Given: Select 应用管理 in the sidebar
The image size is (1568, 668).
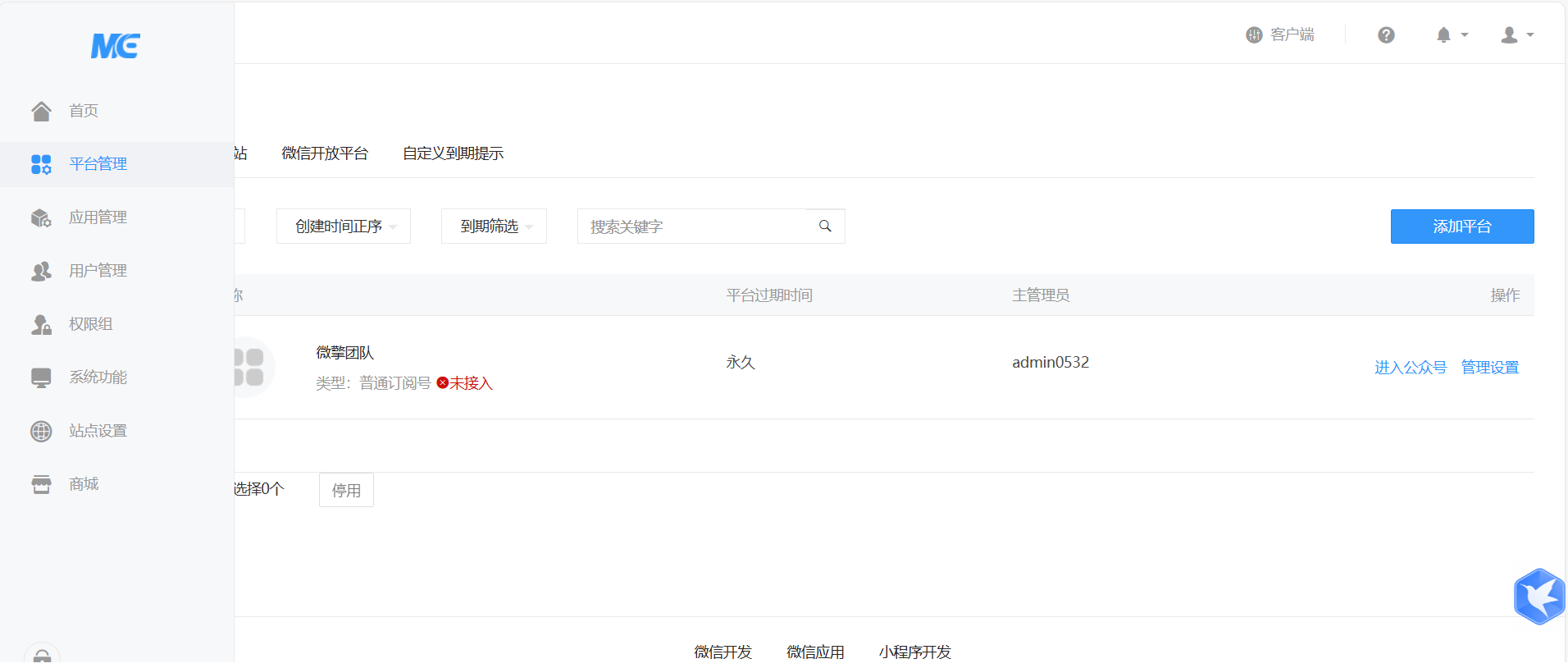Looking at the screenshot, I should point(98,217).
